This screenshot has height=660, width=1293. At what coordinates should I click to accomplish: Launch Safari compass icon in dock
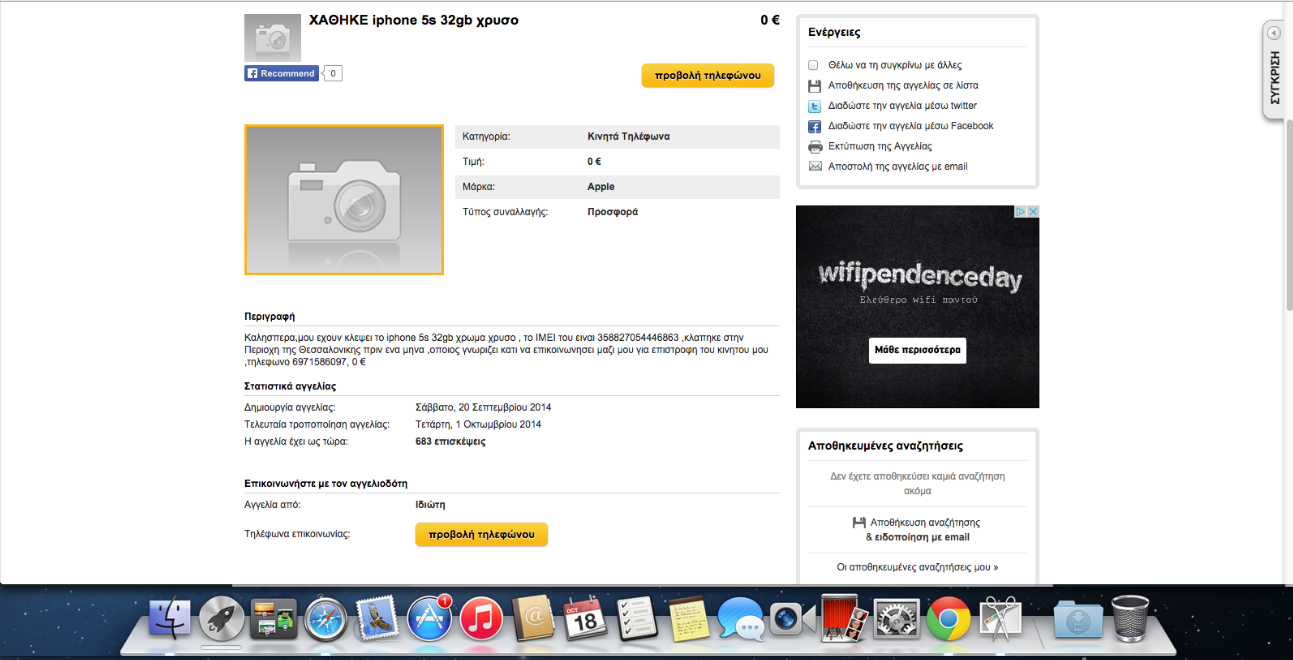[326, 618]
